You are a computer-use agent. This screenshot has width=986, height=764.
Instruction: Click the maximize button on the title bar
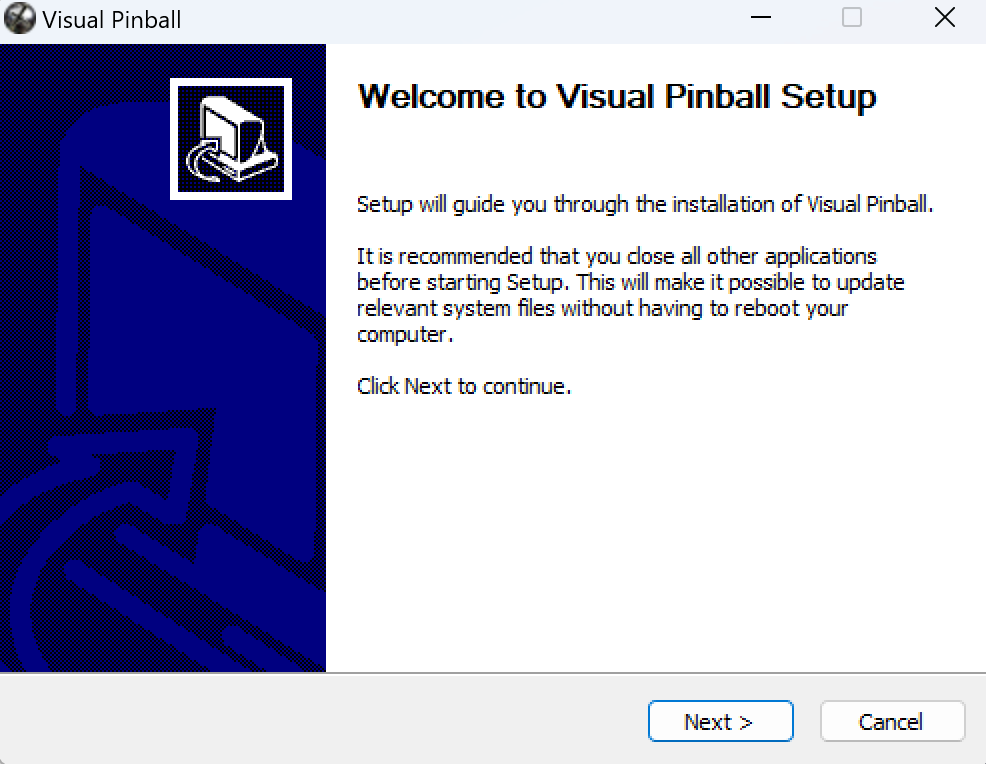(851, 18)
